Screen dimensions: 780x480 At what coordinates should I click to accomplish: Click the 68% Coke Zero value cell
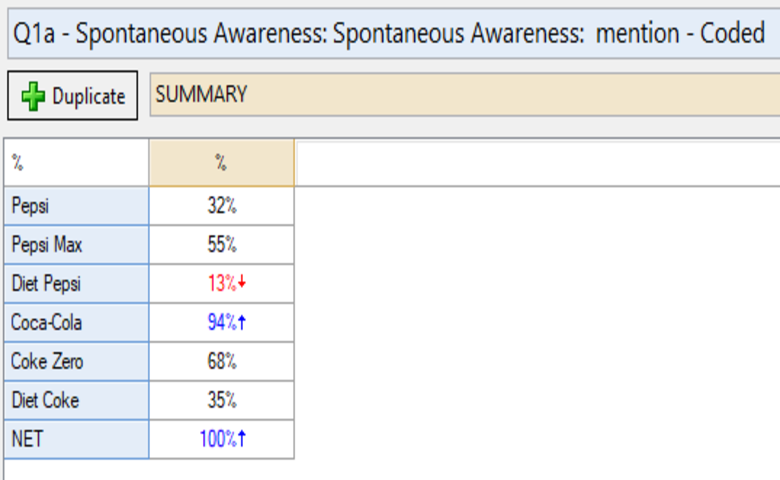pos(221,361)
